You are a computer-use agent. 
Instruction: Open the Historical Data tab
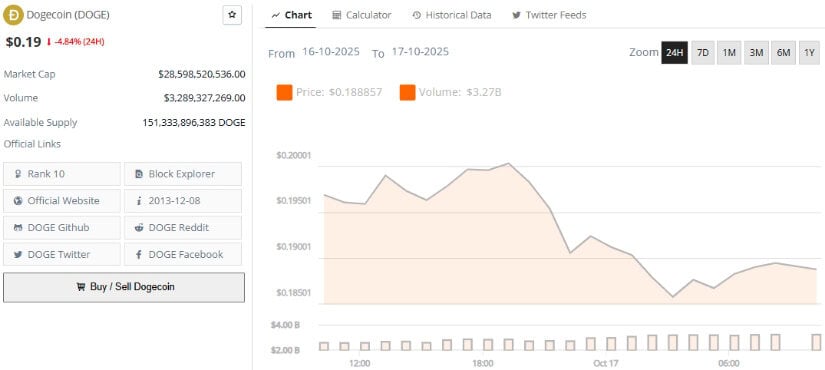coord(452,15)
